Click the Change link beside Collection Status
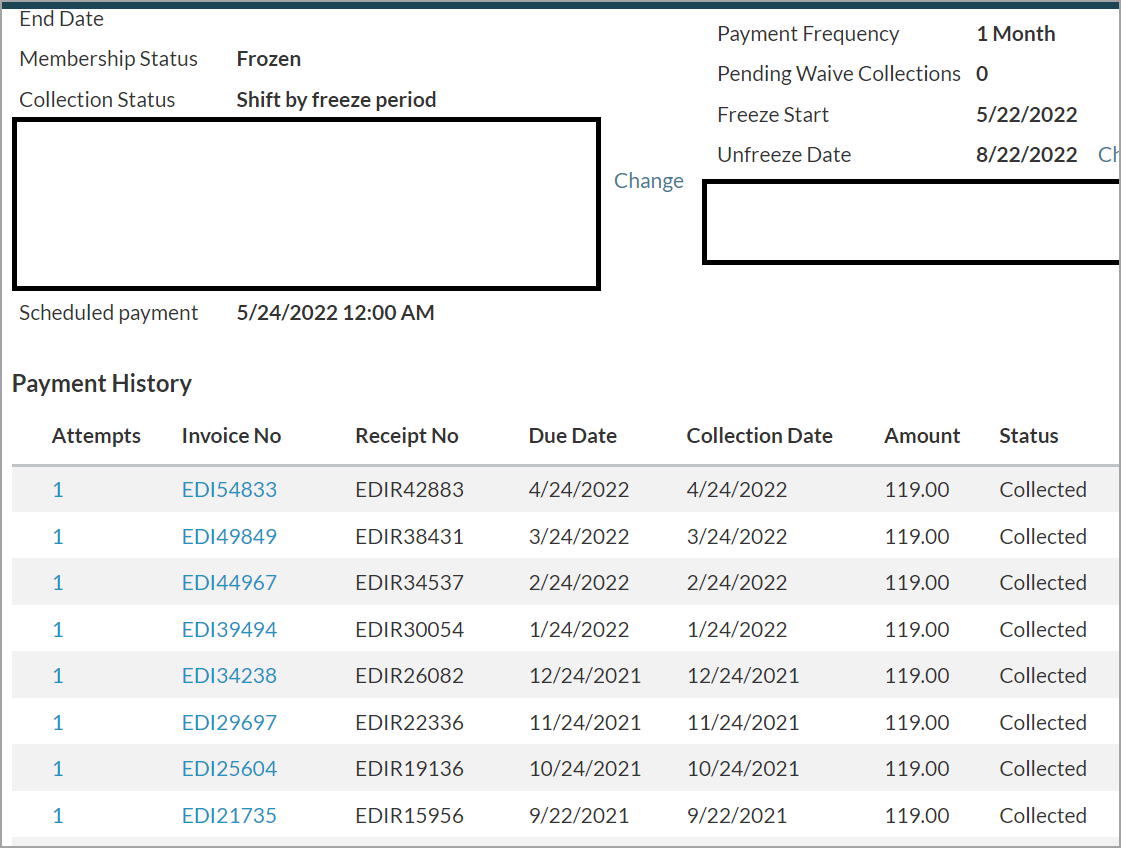The width and height of the screenshot is (1121, 848). (648, 181)
